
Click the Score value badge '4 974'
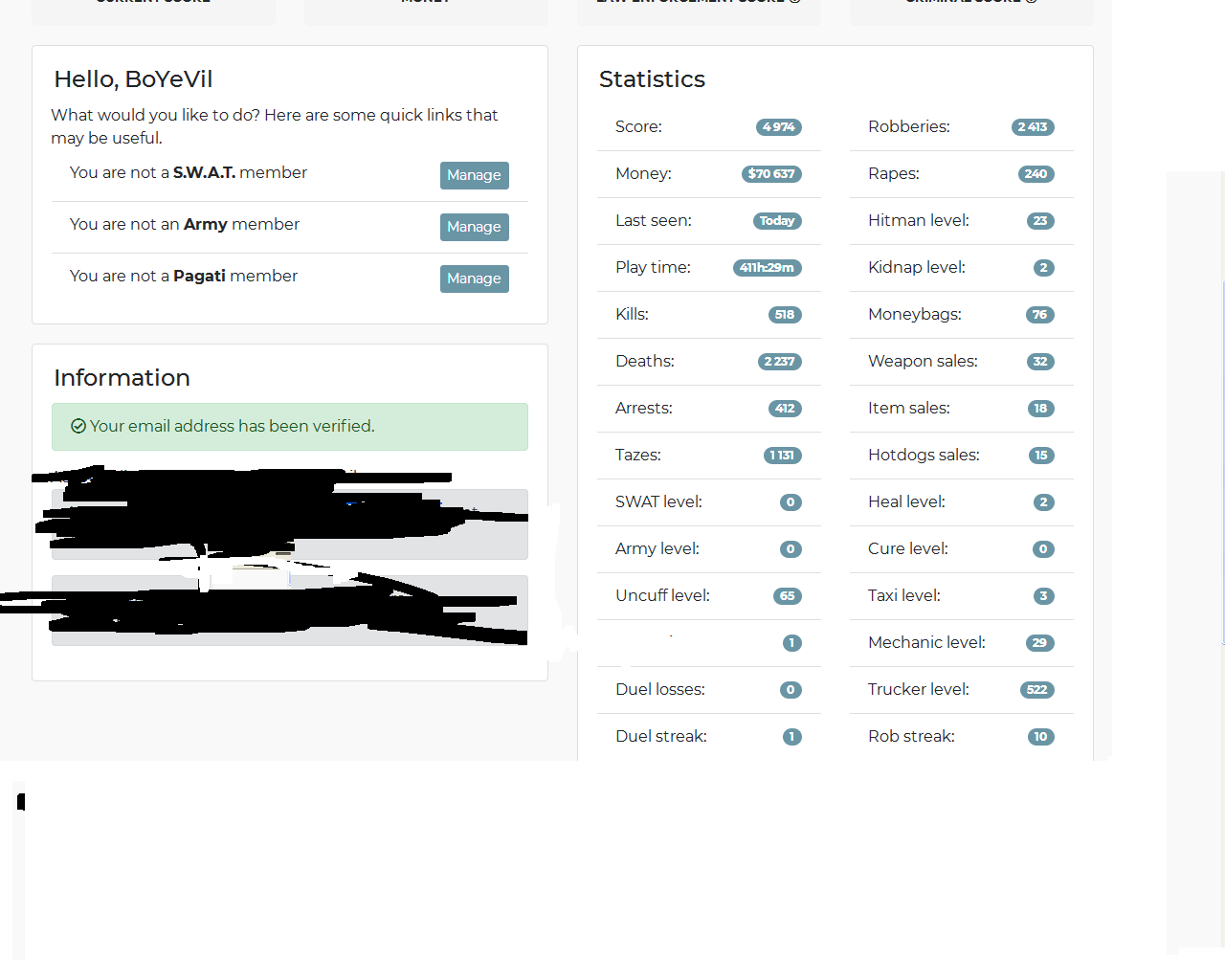coord(778,127)
